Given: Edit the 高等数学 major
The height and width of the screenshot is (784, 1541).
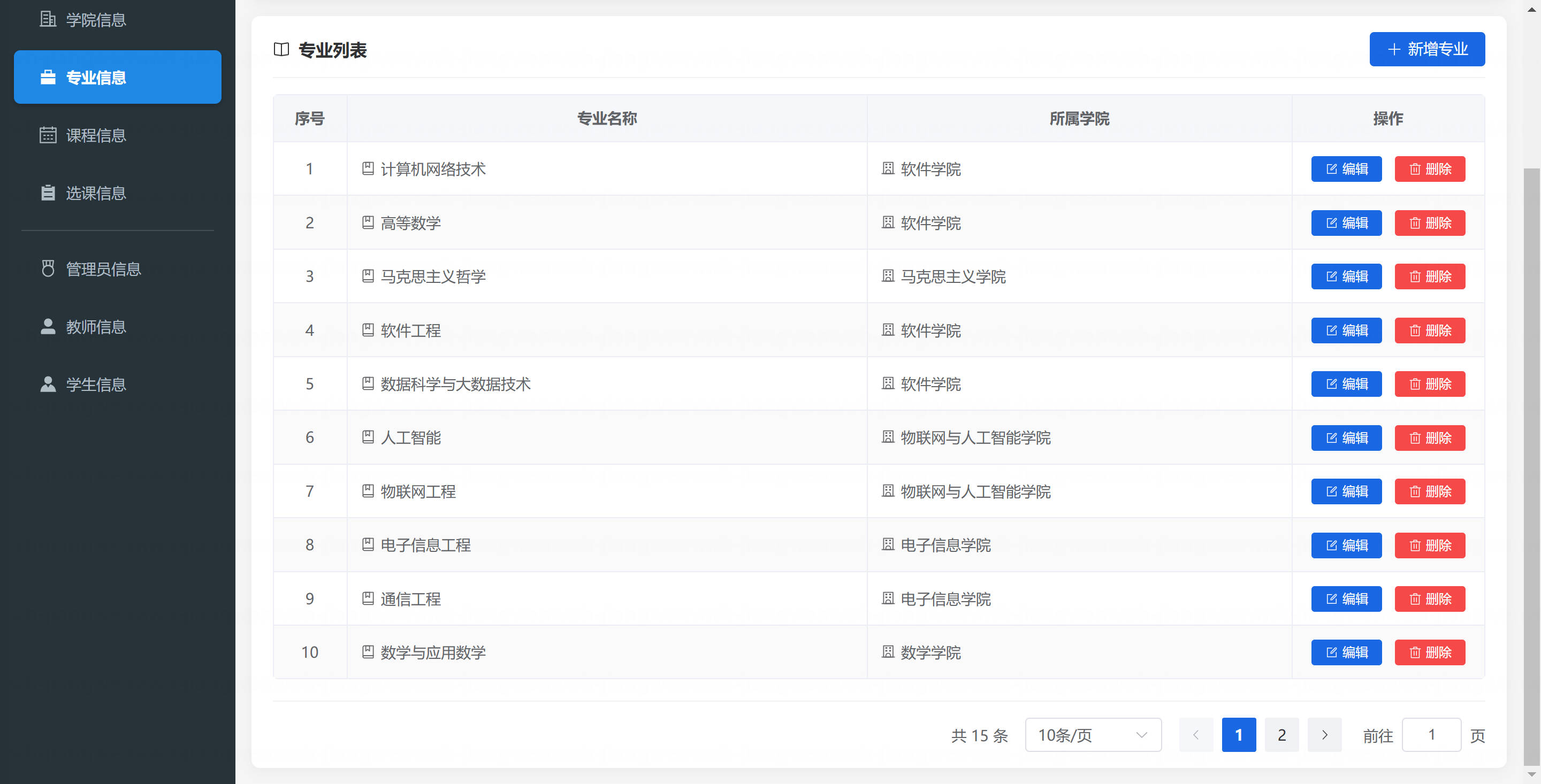Looking at the screenshot, I should (x=1346, y=223).
